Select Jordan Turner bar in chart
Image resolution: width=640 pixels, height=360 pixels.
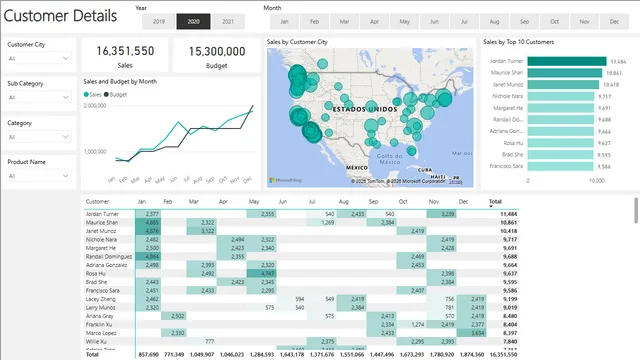tap(567, 61)
